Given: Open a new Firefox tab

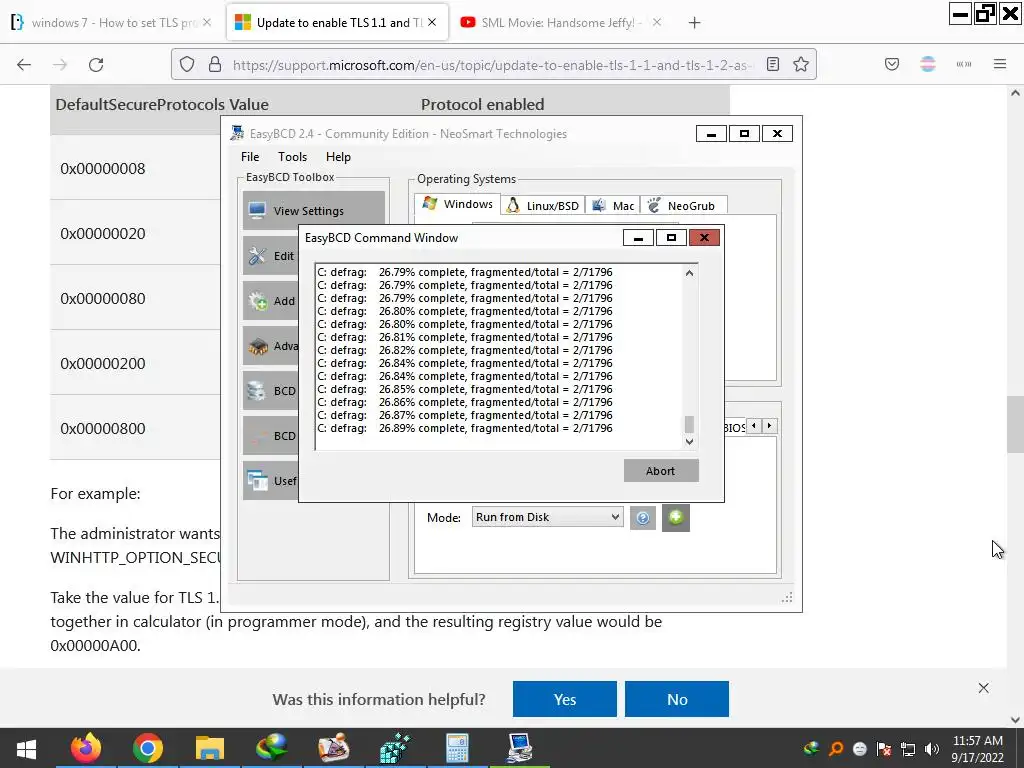Looking at the screenshot, I should click(x=694, y=23).
